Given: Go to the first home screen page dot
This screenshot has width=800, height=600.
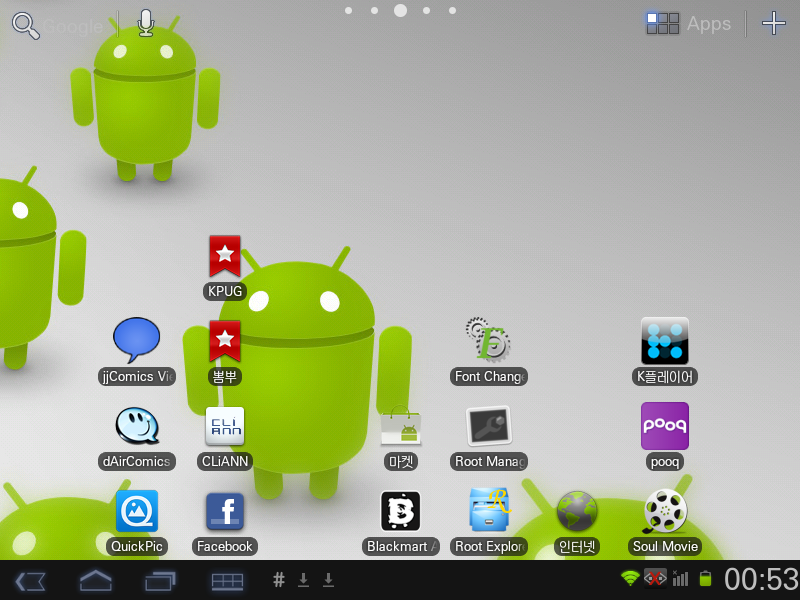Looking at the screenshot, I should pos(348,10).
